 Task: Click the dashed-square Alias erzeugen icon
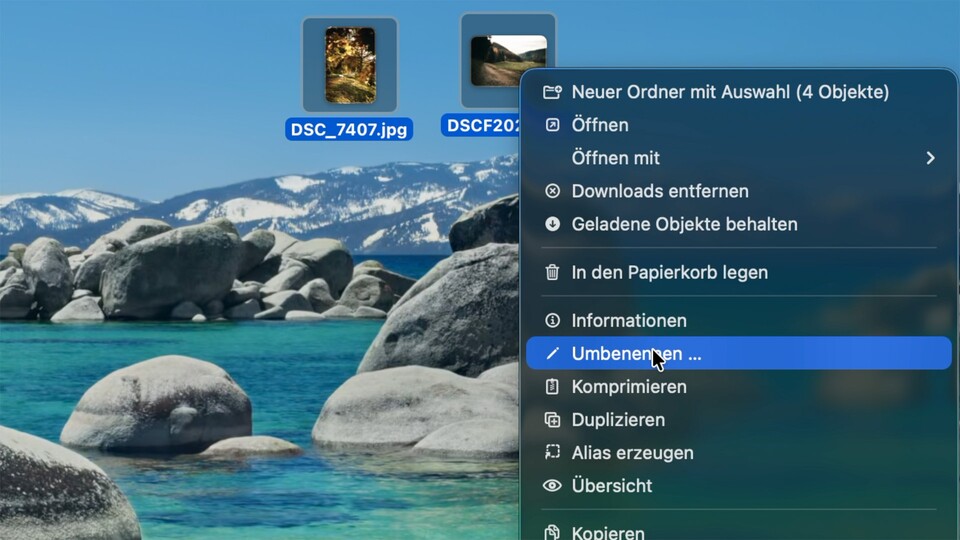tap(552, 453)
